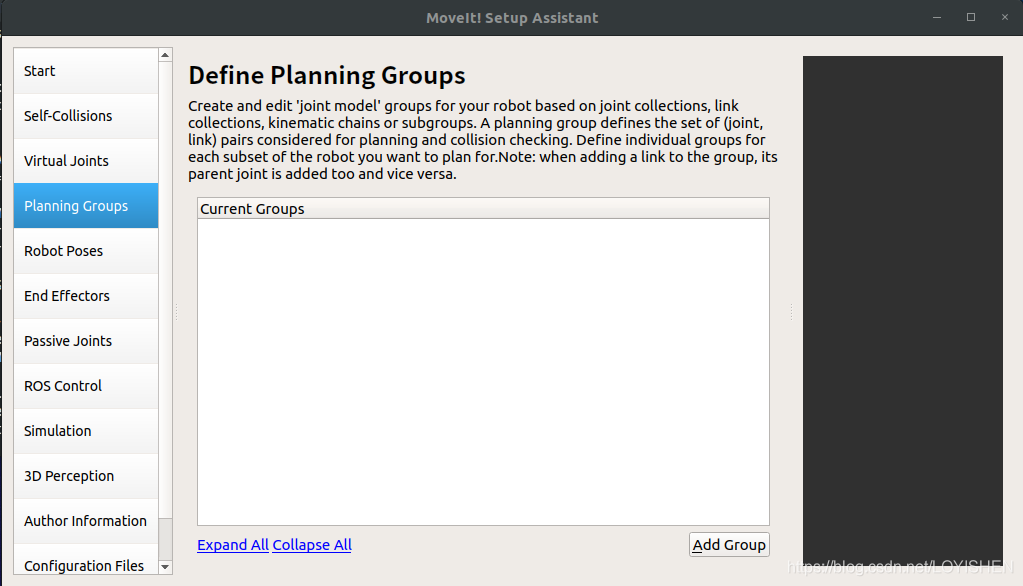Screen dimensions: 1023x586
Task: Go to Author Information page
Action: tap(85, 521)
